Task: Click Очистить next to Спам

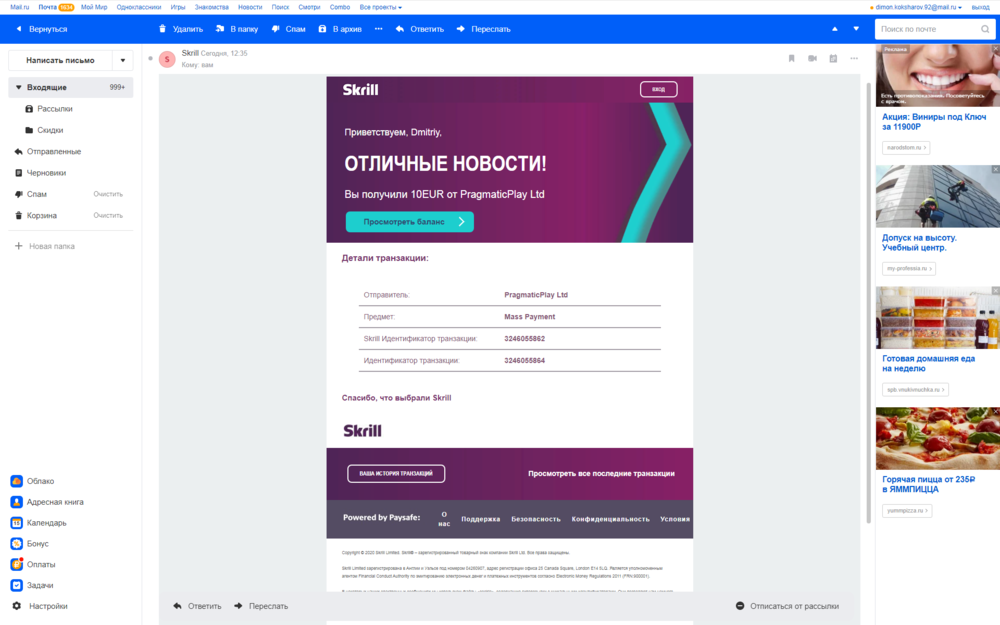Action: (x=108, y=194)
